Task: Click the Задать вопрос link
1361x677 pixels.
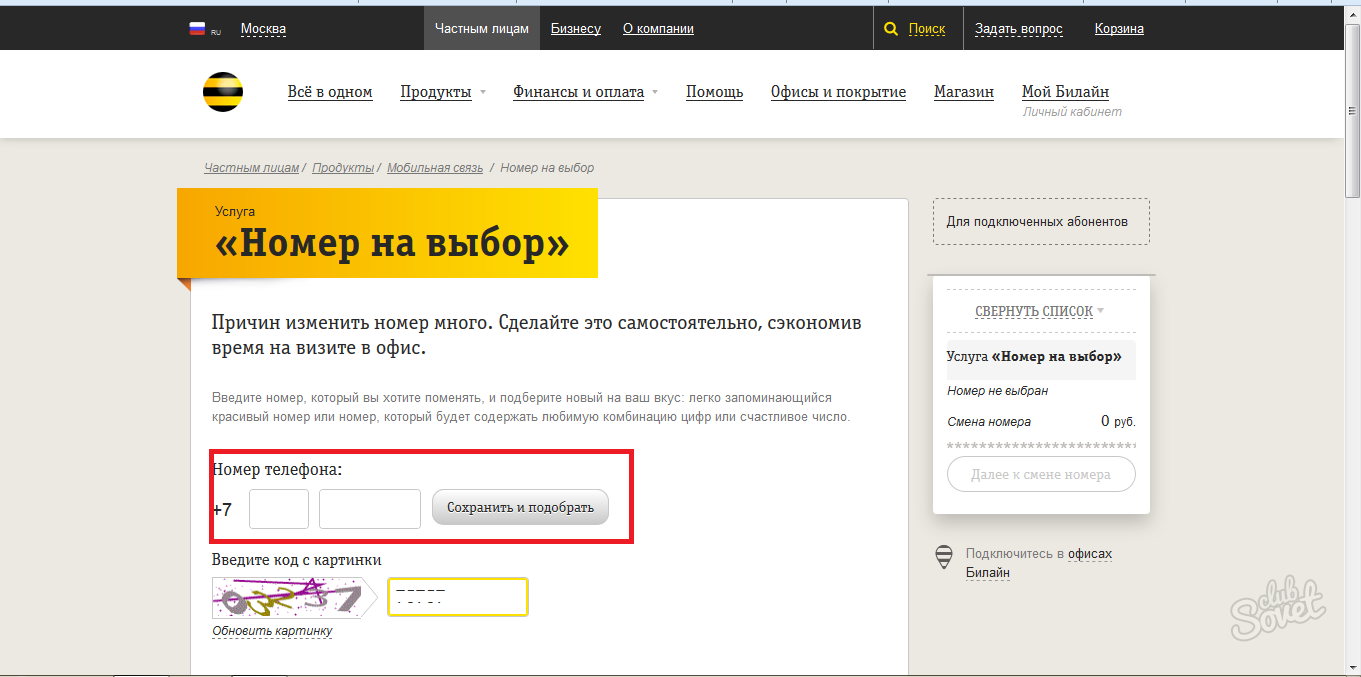Action: pyautogui.click(x=1019, y=29)
